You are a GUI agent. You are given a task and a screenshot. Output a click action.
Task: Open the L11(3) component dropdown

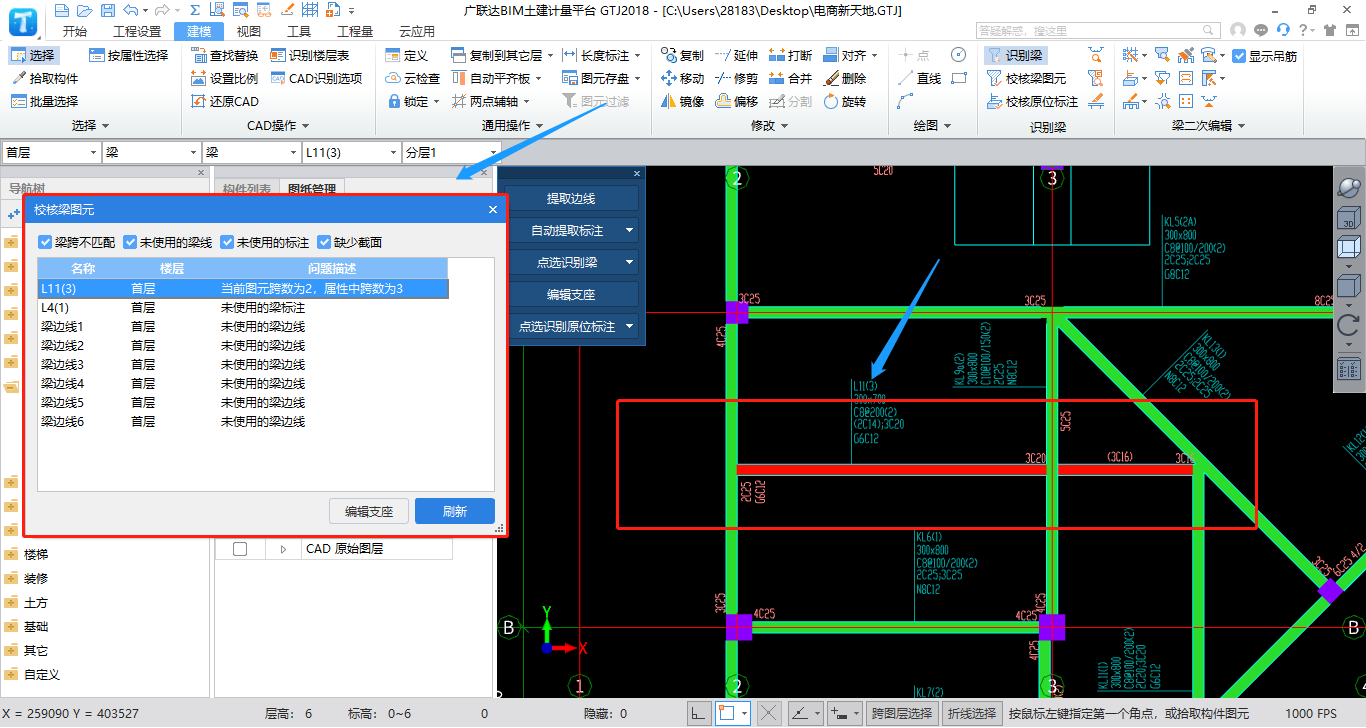pos(350,153)
